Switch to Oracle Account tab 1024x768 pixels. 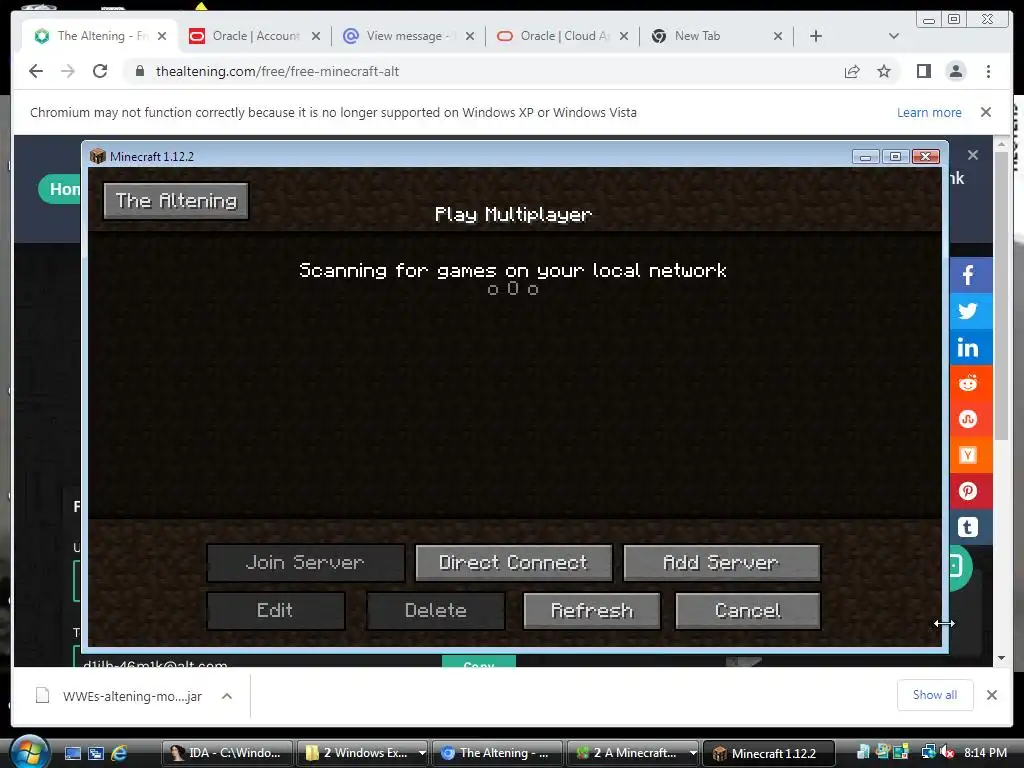[x=255, y=36]
